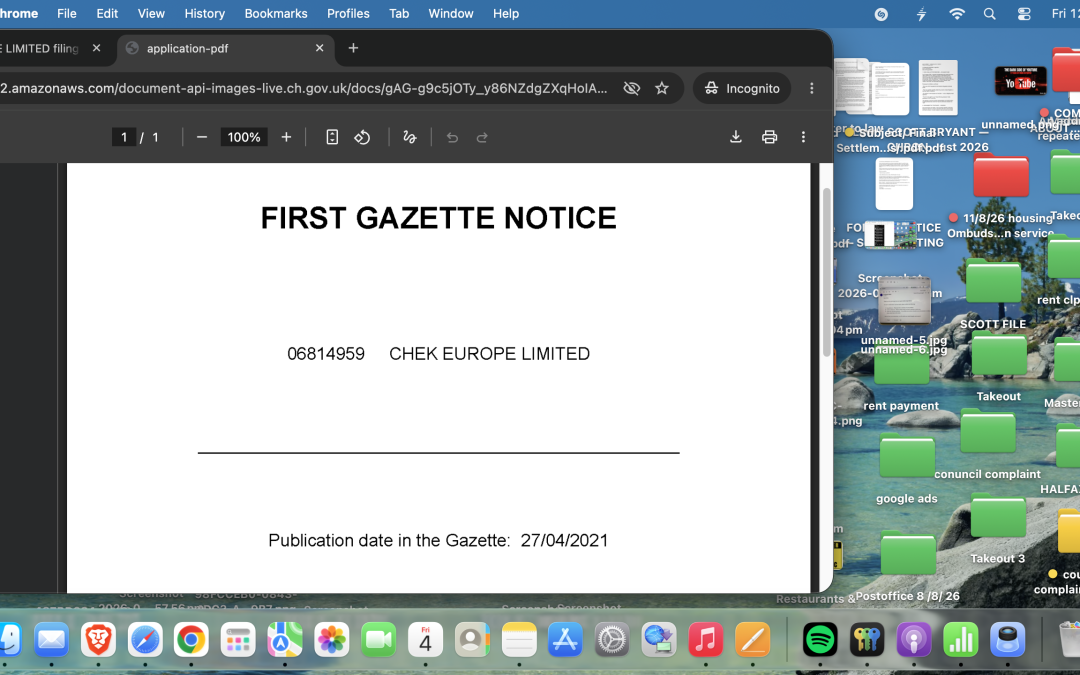1080x675 pixels.
Task: Open the Window menu
Action: pos(450,14)
